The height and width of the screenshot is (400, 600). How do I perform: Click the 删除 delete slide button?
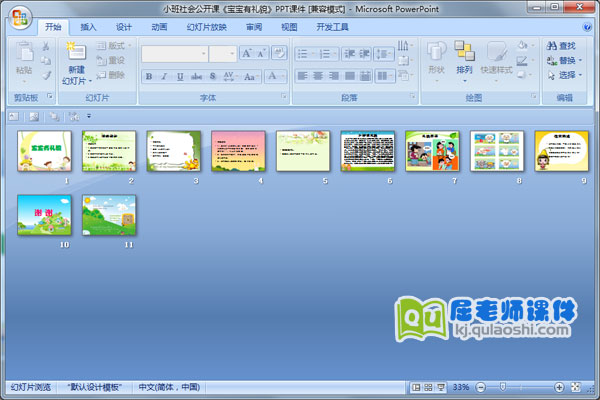[x=111, y=75]
